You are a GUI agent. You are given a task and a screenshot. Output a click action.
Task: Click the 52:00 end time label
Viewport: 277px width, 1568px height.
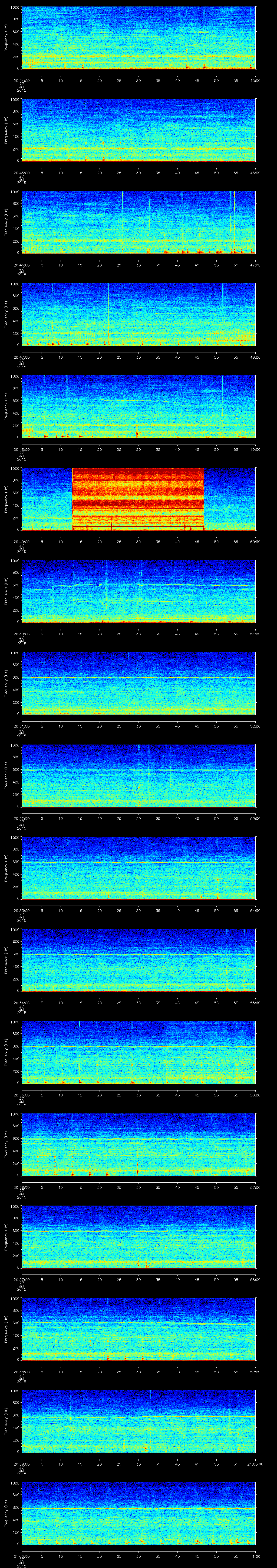pos(256,726)
